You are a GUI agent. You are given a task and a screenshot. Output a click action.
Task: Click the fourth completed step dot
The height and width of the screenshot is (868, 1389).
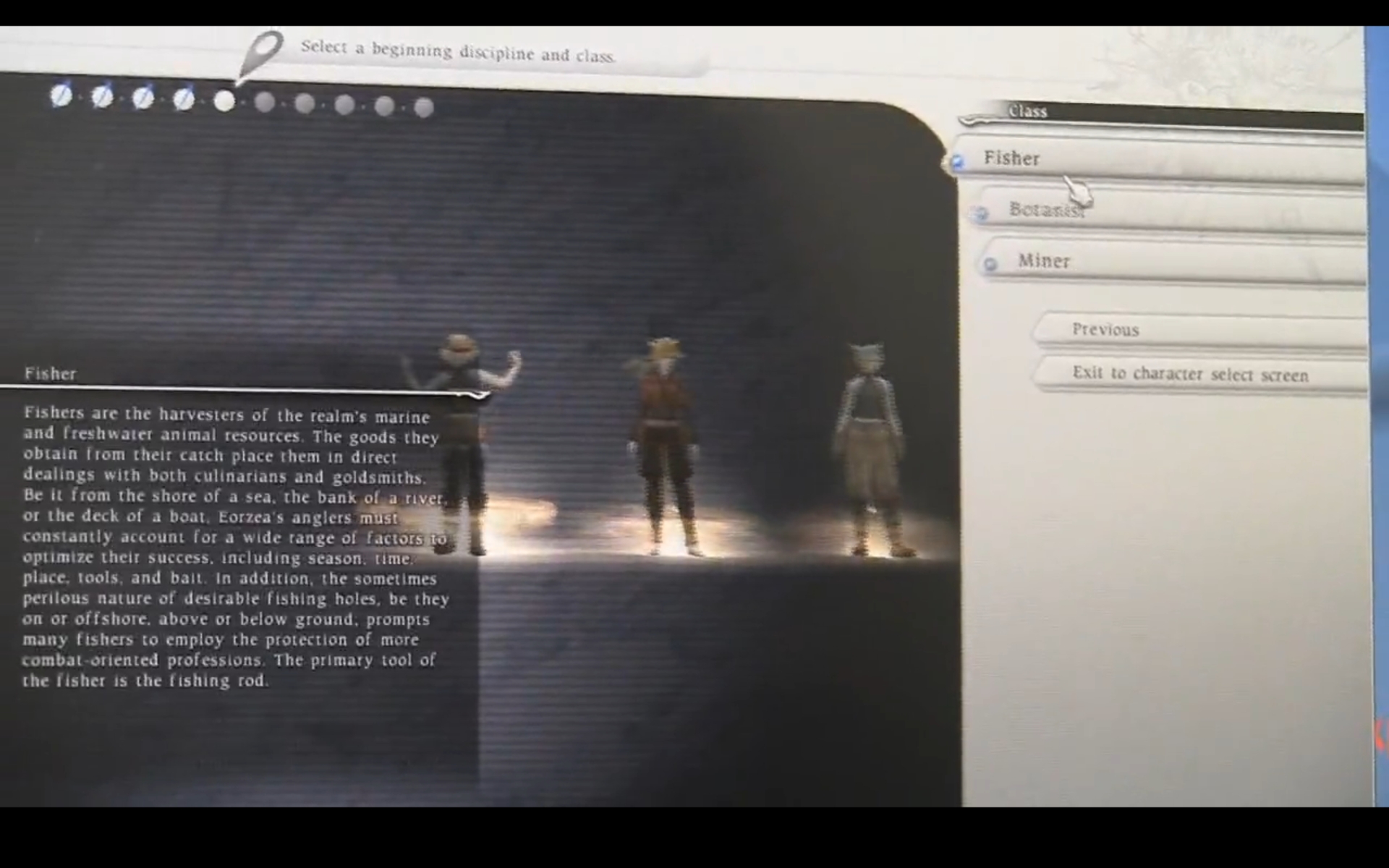pyautogui.click(x=184, y=99)
